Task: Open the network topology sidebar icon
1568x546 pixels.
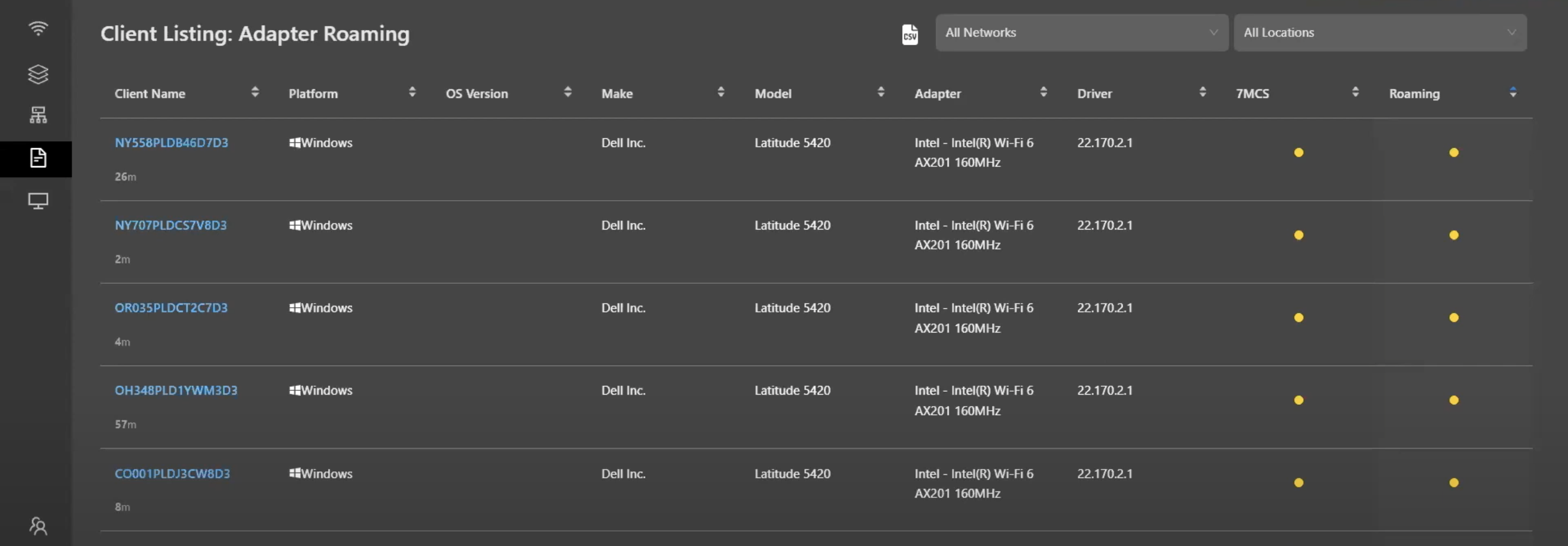Action: click(38, 115)
